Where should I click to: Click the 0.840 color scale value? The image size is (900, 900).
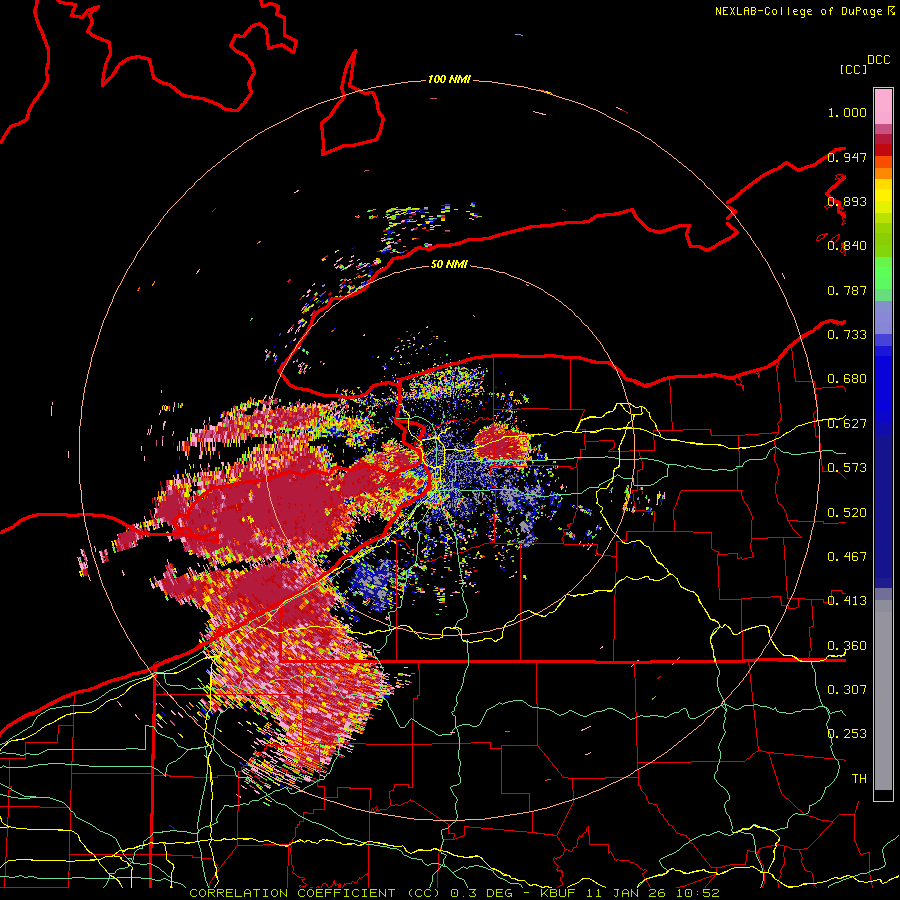(x=847, y=246)
